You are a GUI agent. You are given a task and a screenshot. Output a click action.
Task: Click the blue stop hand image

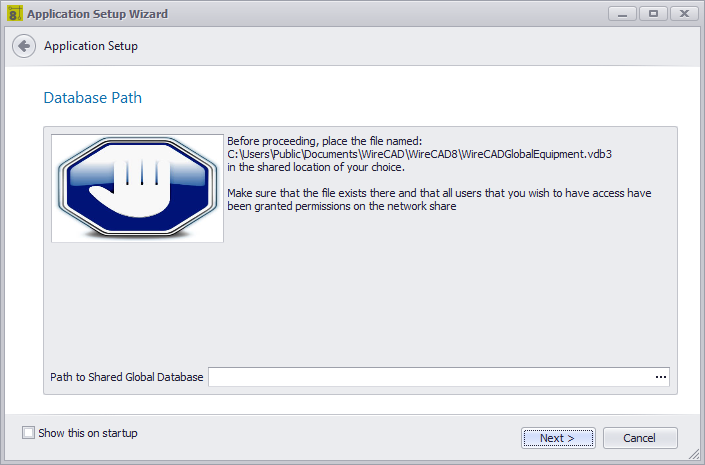click(x=137, y=188)
